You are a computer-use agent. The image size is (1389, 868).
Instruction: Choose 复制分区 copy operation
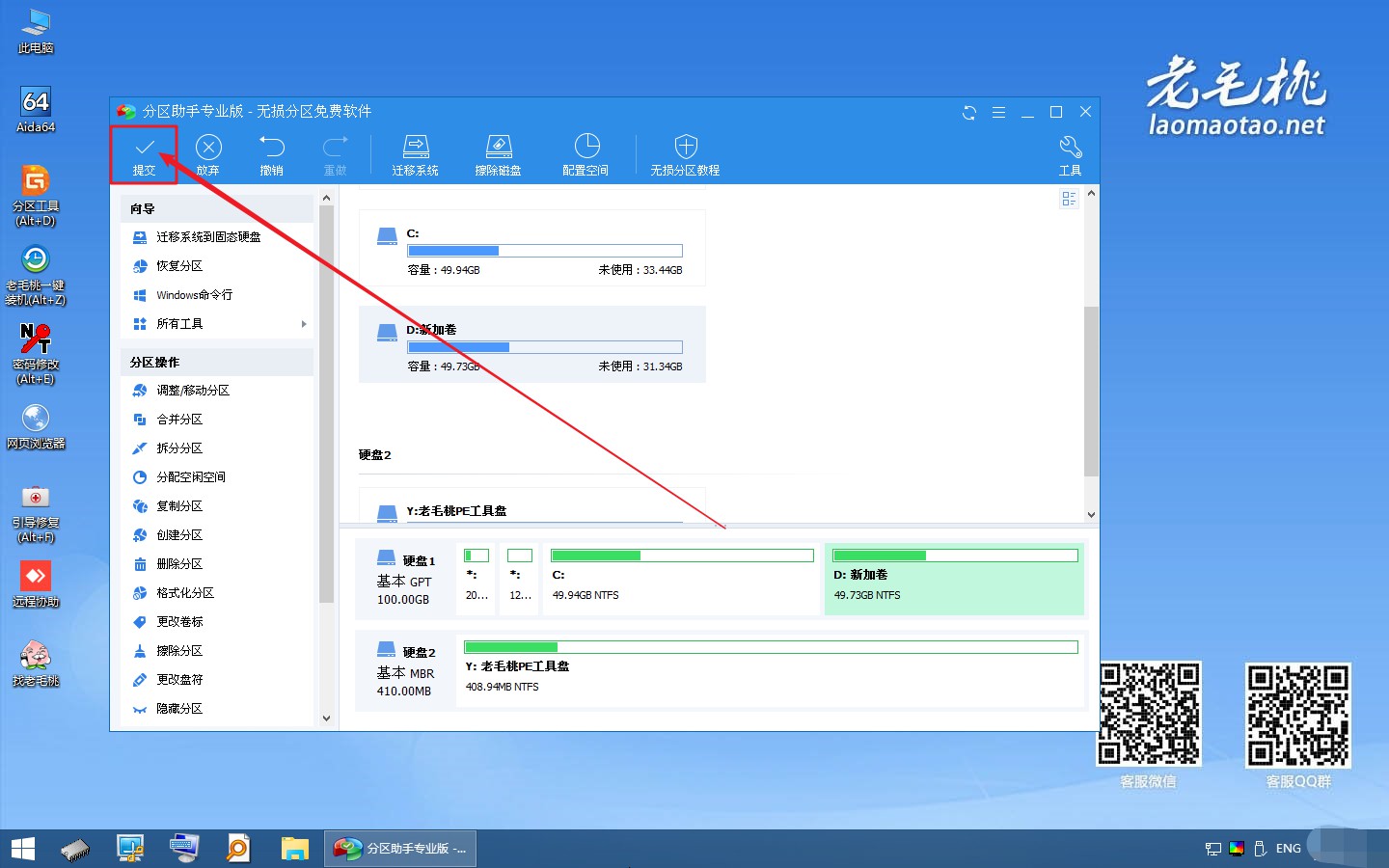(179, 506)
